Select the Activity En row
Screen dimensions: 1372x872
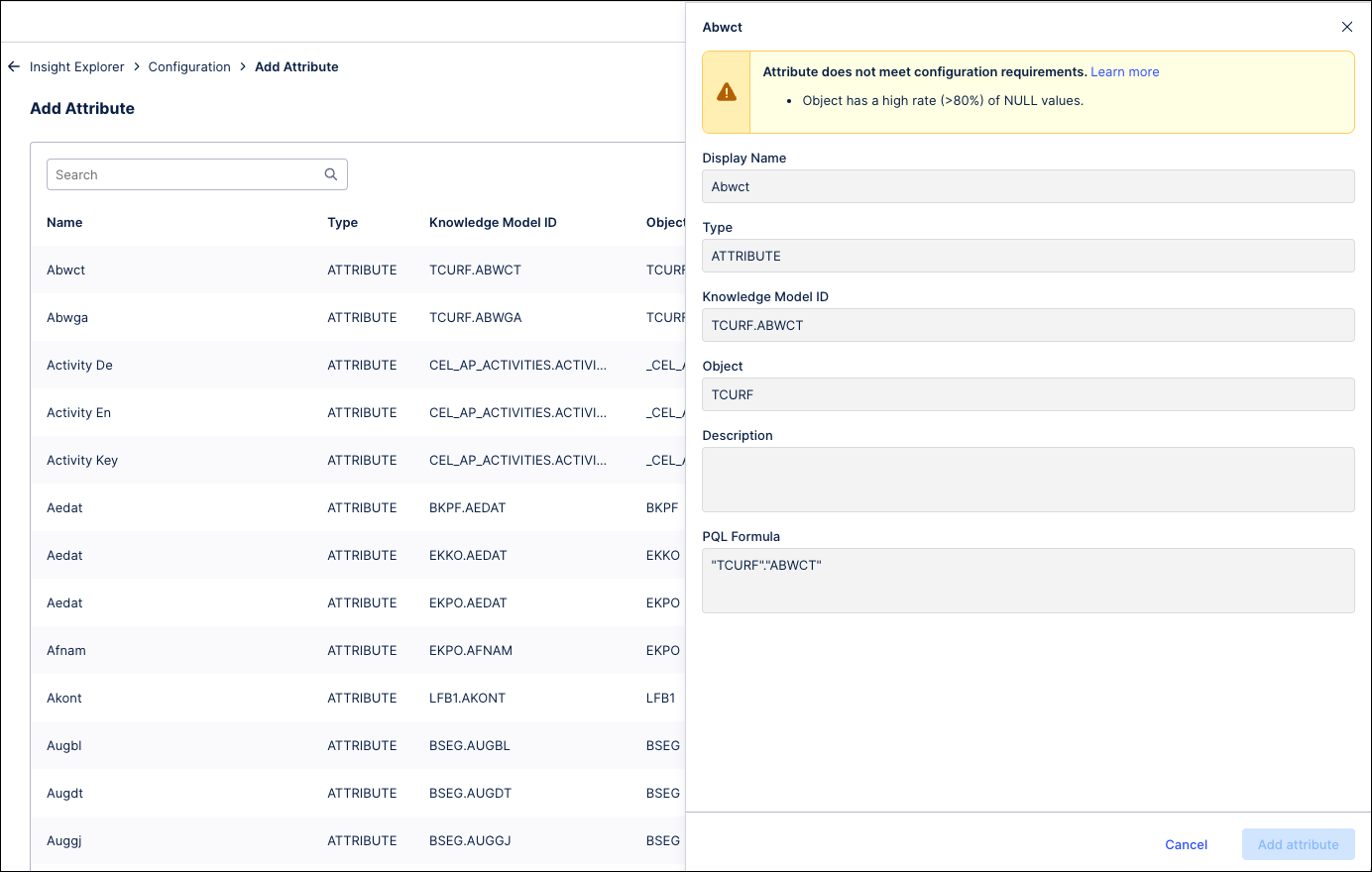pos(358,412)
